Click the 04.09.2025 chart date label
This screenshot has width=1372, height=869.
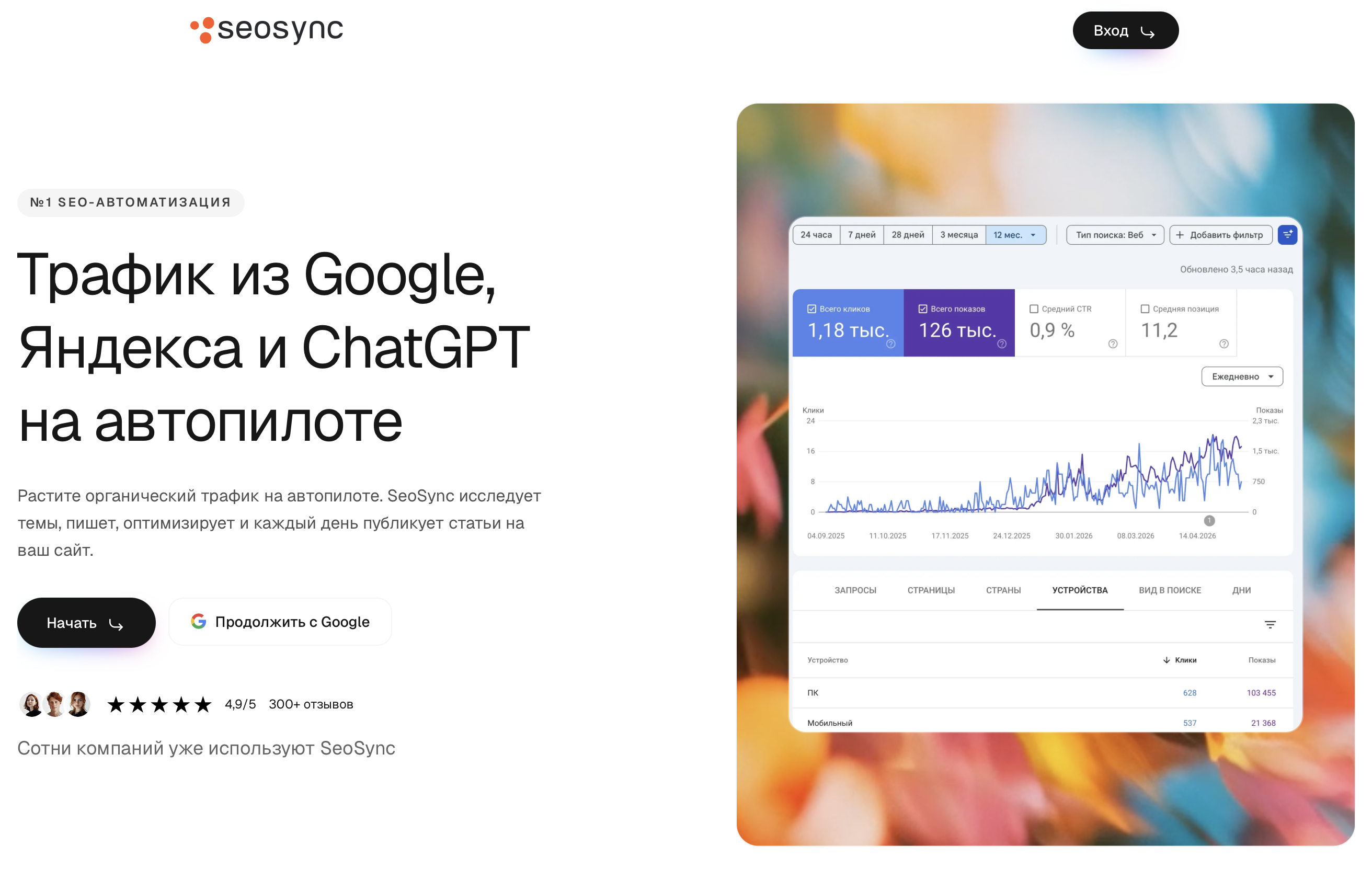click(x=826, y=535)
